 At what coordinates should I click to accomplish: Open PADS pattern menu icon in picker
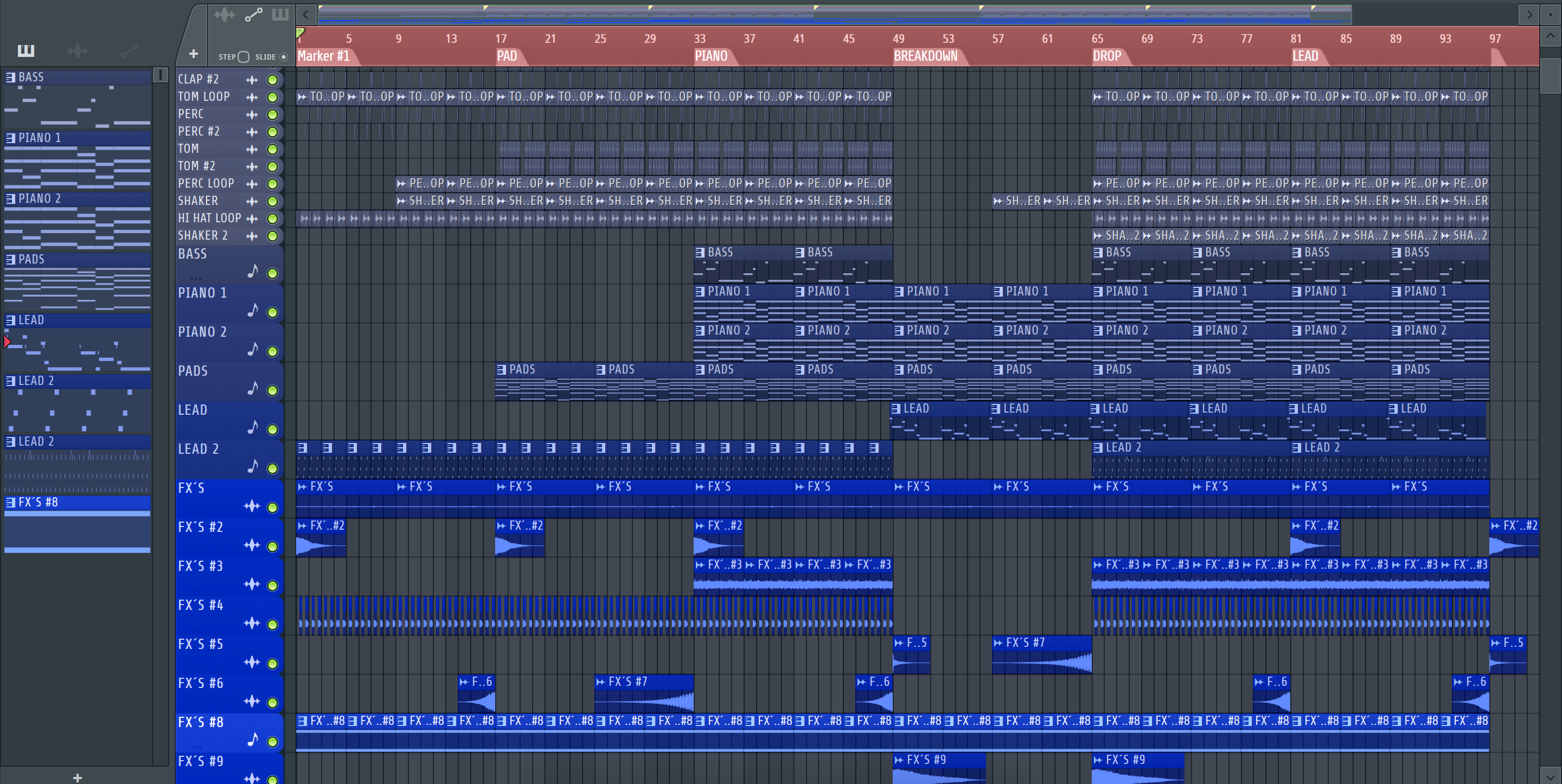pyautogui.click(x=10, y=259)
